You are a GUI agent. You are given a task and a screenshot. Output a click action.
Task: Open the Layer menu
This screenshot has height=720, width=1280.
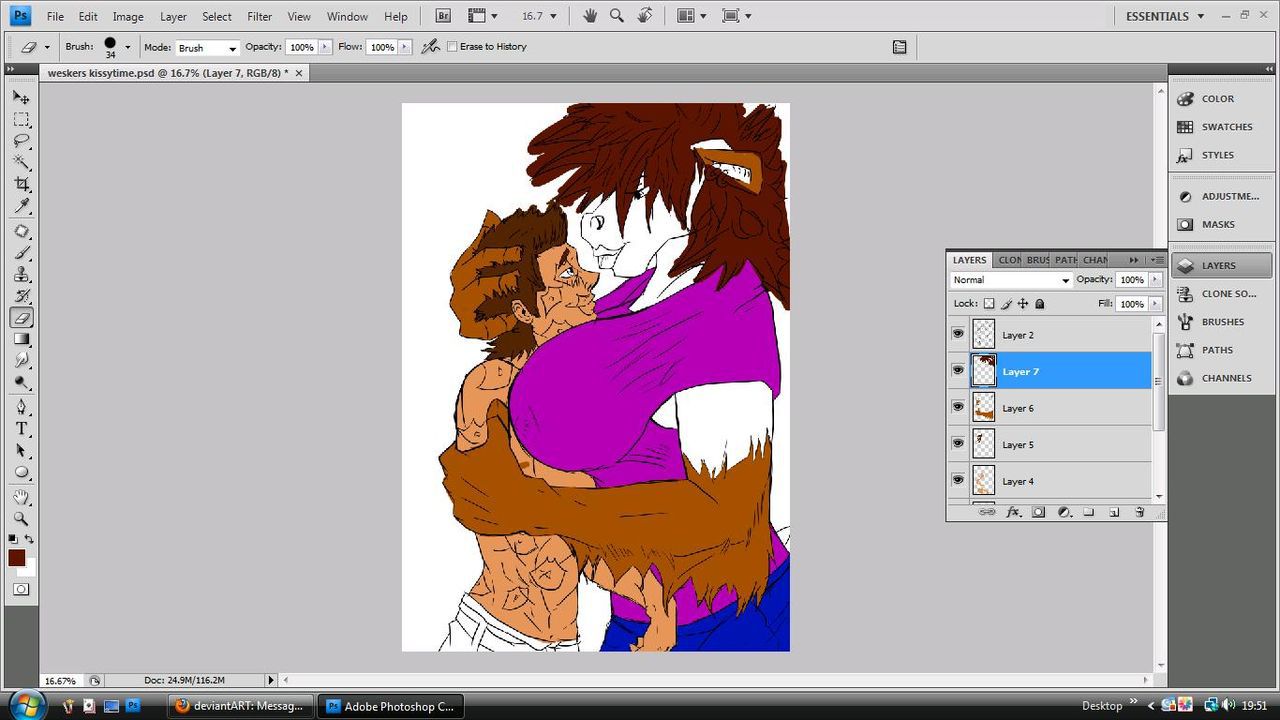coord(173,16)
